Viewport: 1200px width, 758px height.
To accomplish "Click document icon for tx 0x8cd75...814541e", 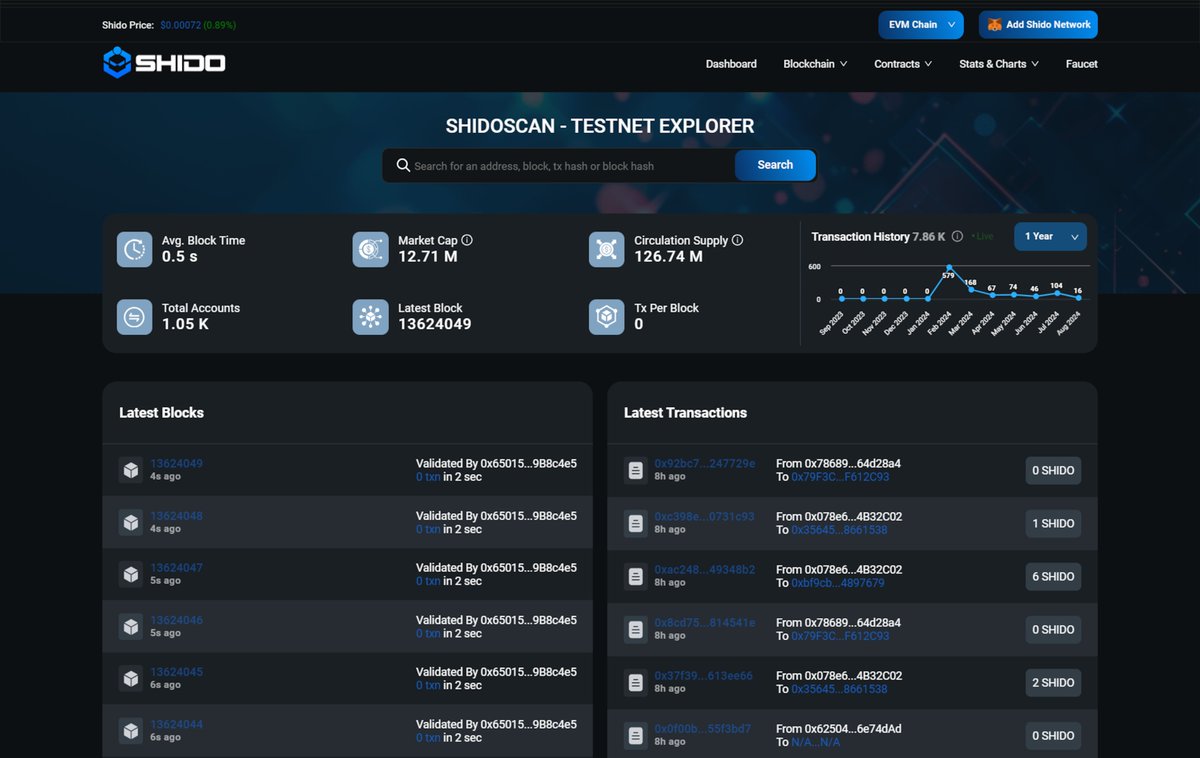I will 635,629.
